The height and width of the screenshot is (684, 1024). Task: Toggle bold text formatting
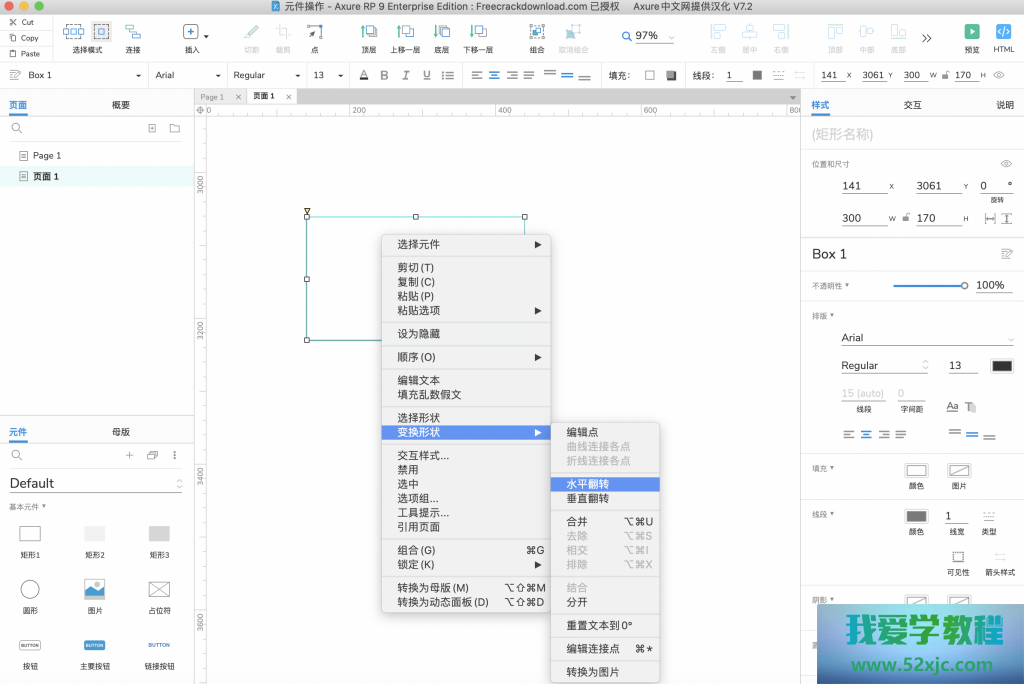pyautogui.click(x=386, y=74)
